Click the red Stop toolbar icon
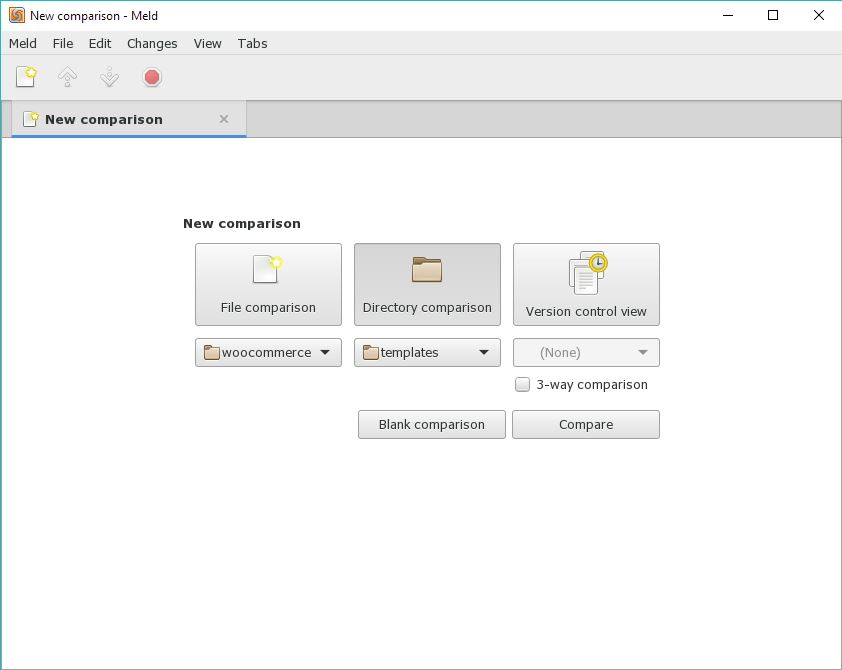 (x=152, y=77)
